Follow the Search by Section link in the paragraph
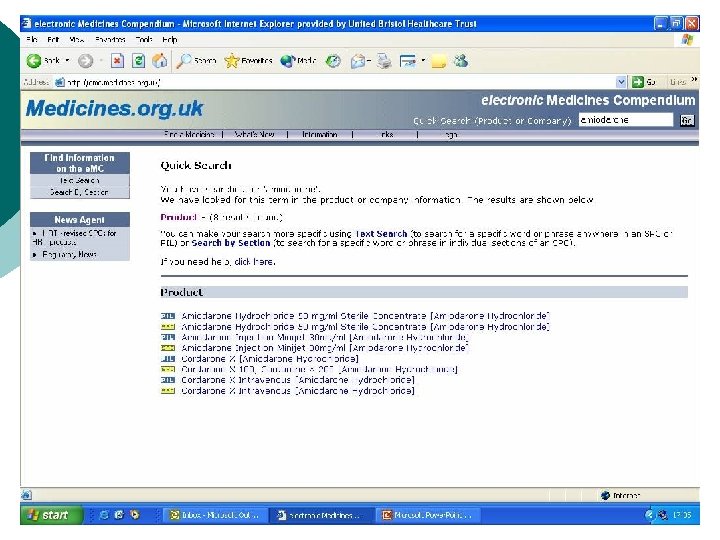Image resolution: width=720 pixels, height=540 pixels. point(231,243)
